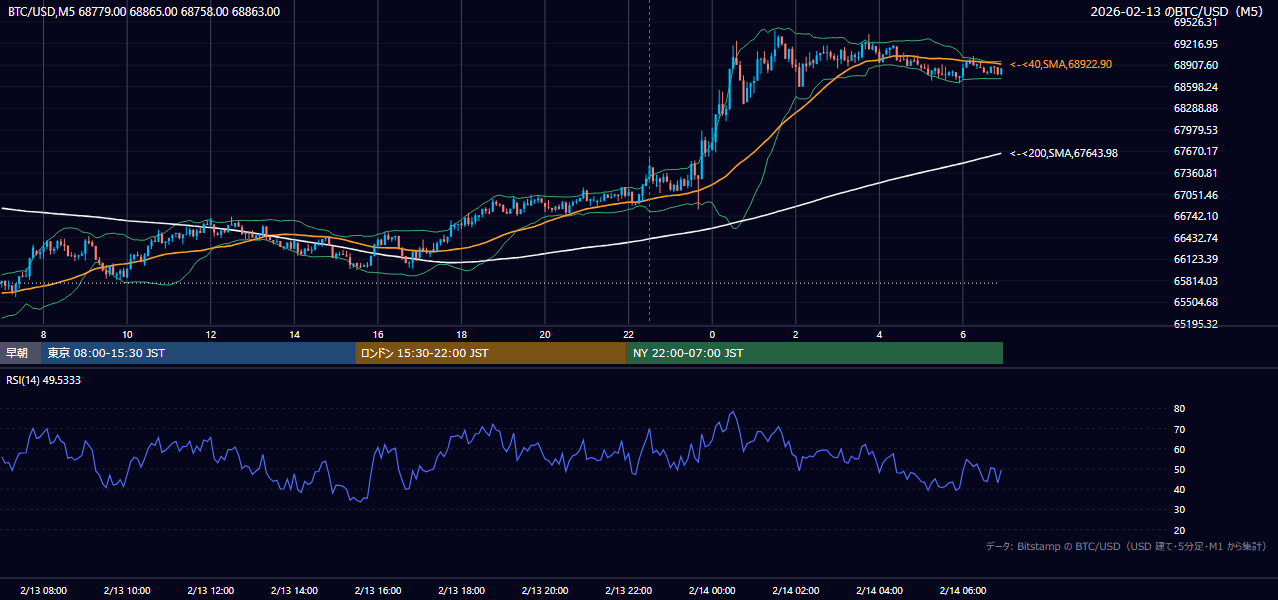The height and width of the screenshot is (600, 1278).
Task: Click the bottom date label 2/13 18:00
Action: [x=461, y=590]
